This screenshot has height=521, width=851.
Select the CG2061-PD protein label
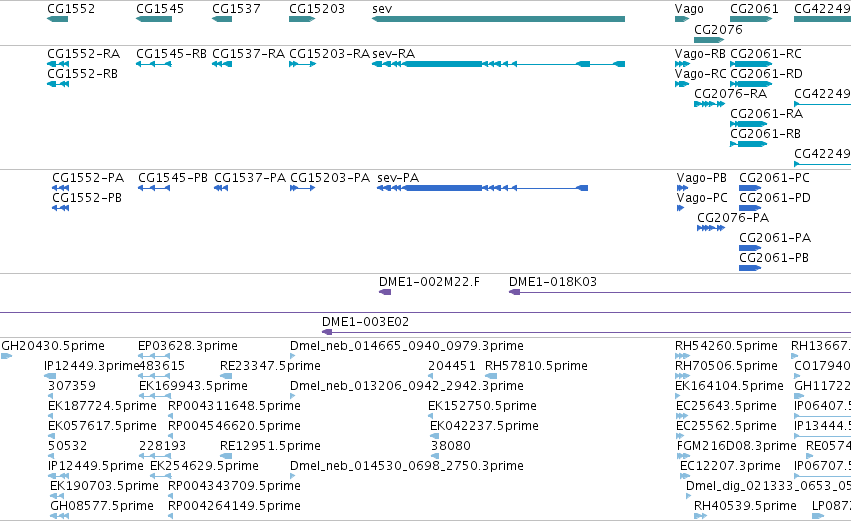[775, 198]
